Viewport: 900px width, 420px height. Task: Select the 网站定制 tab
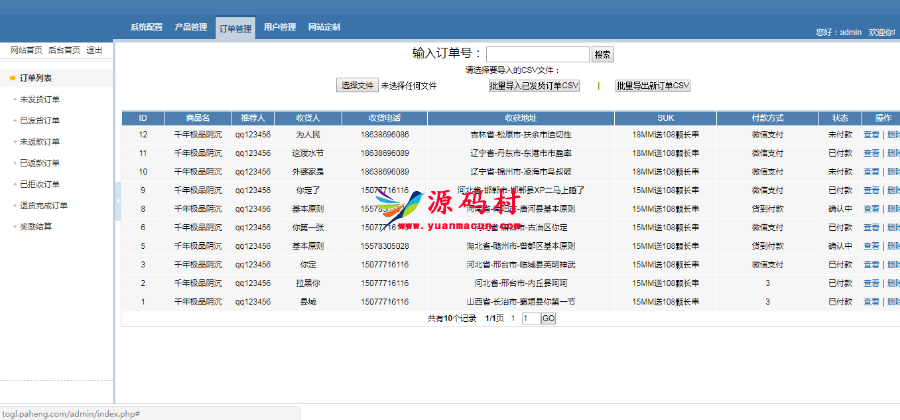tap(324, 27)
